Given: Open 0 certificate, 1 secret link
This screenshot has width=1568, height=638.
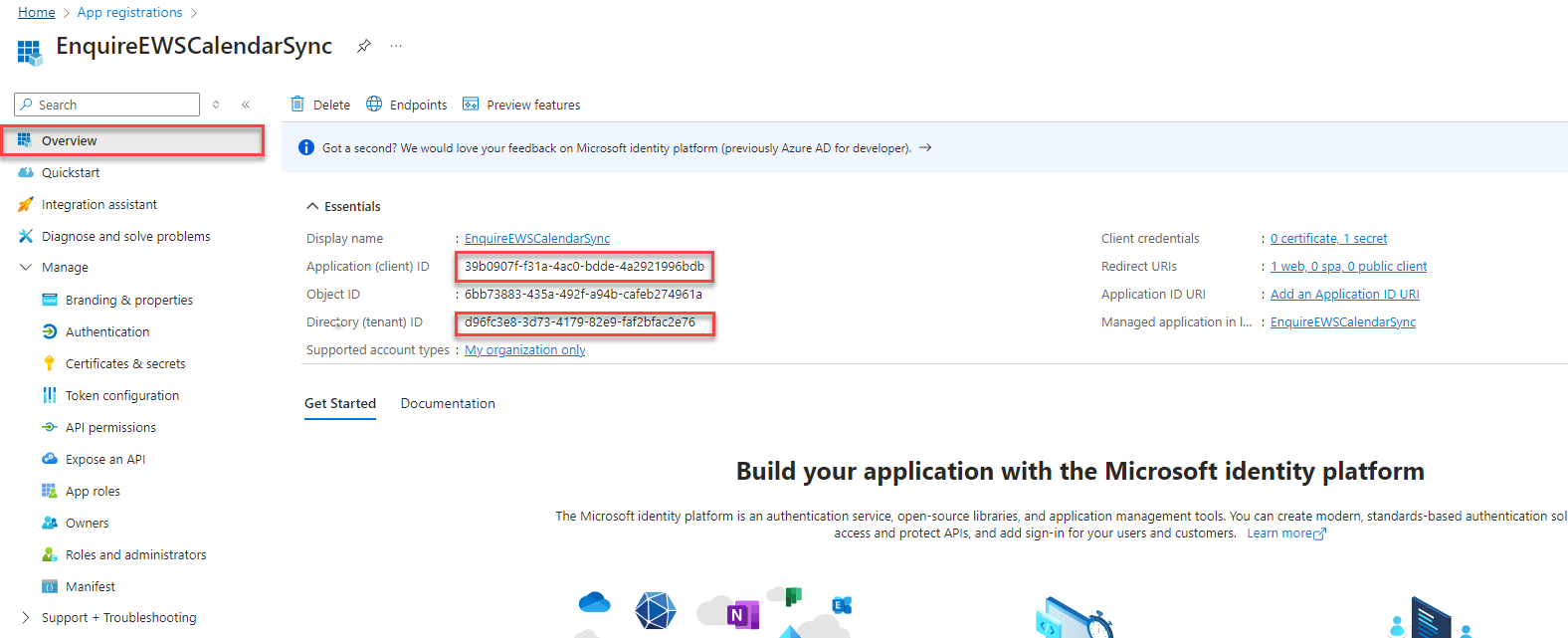Looking at the screenshot, I should pyautogui.click(x=1328, y=238).
